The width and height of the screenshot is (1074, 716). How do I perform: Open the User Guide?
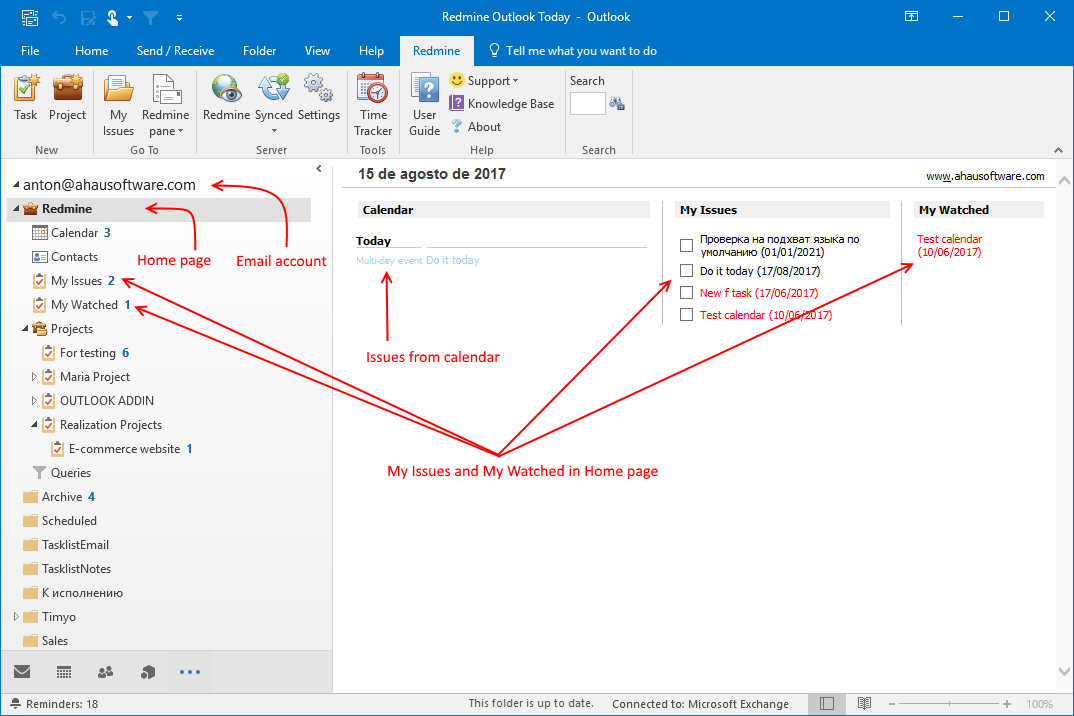pos(425,106)
